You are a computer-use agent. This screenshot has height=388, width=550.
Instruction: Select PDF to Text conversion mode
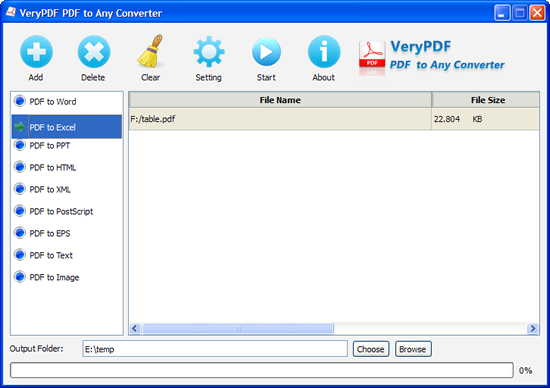coord(67,255)
